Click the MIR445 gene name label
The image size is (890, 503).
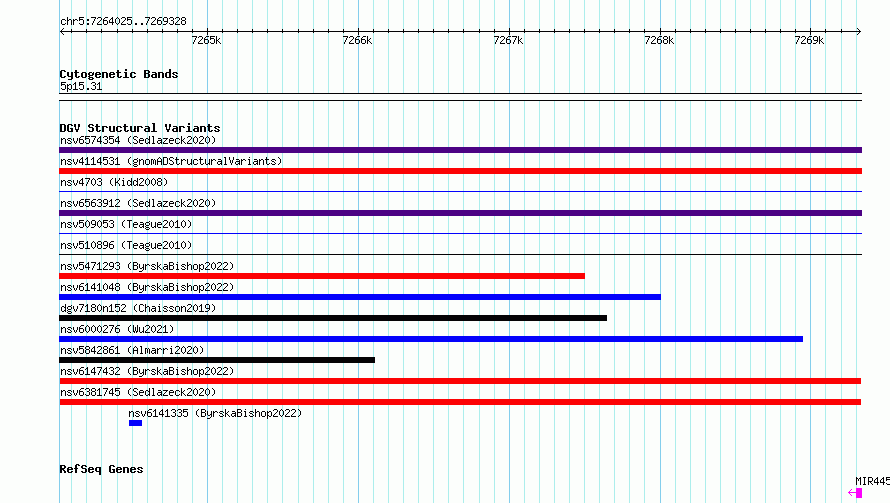click(872, 481)
